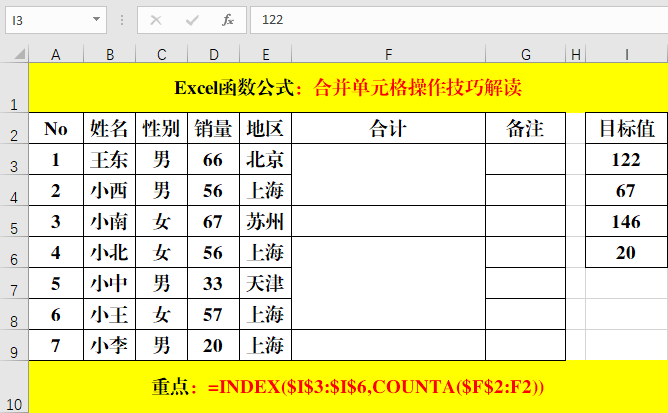The image size is (668, 413).
Task: Select column G header
Action: (x=526, y=55)
